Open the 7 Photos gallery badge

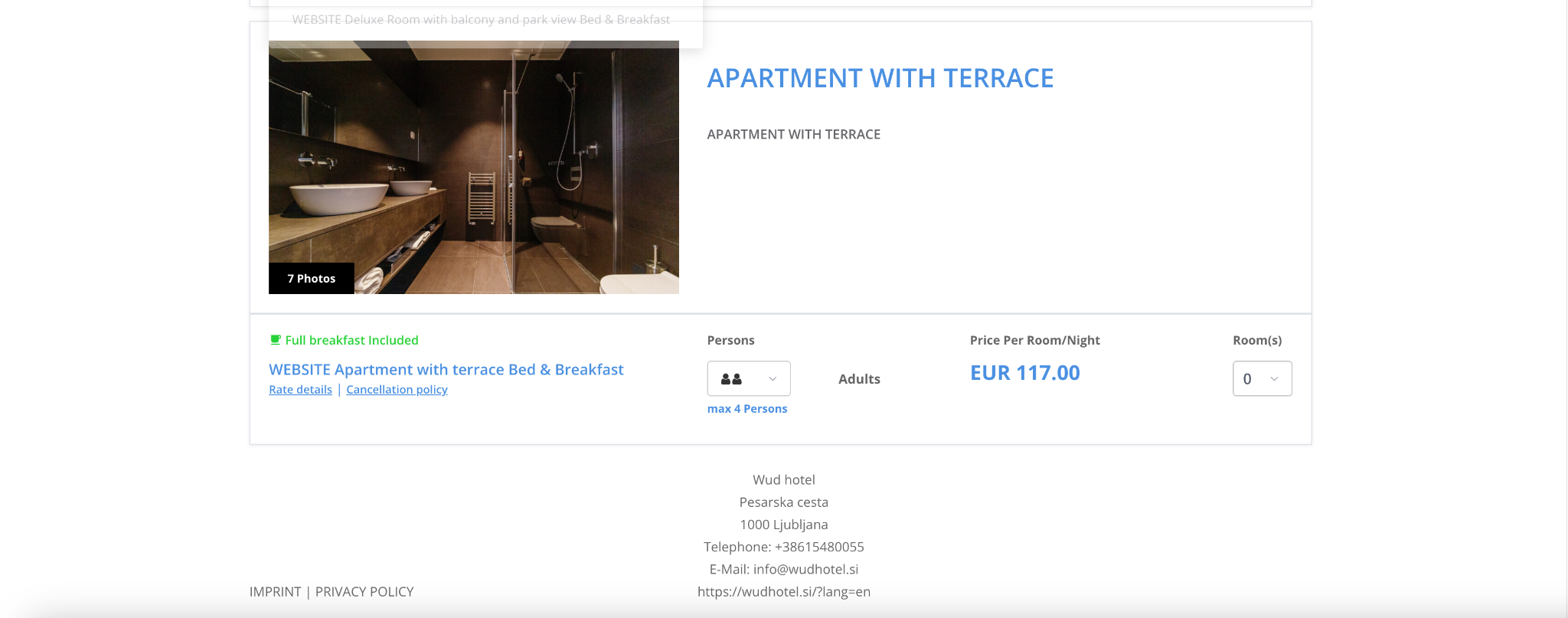click(x=311, y=279)
